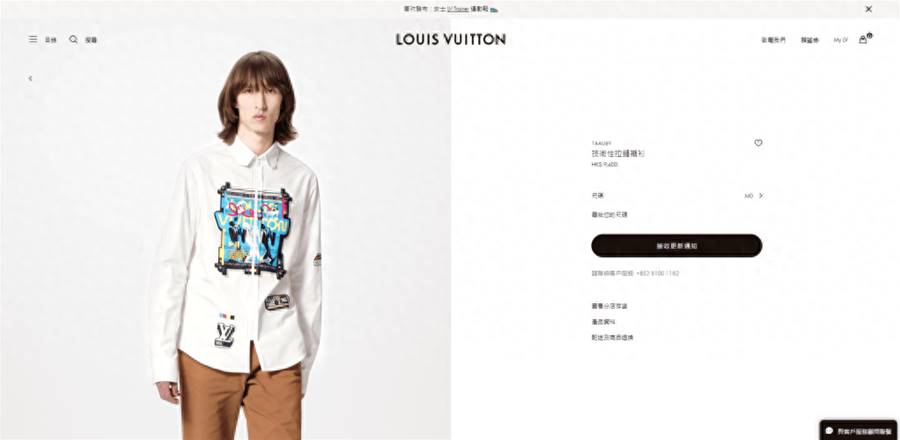Click the Louis Vuitton logo
This screenshot has width=900, height=440.
click(x=451, y=39)
